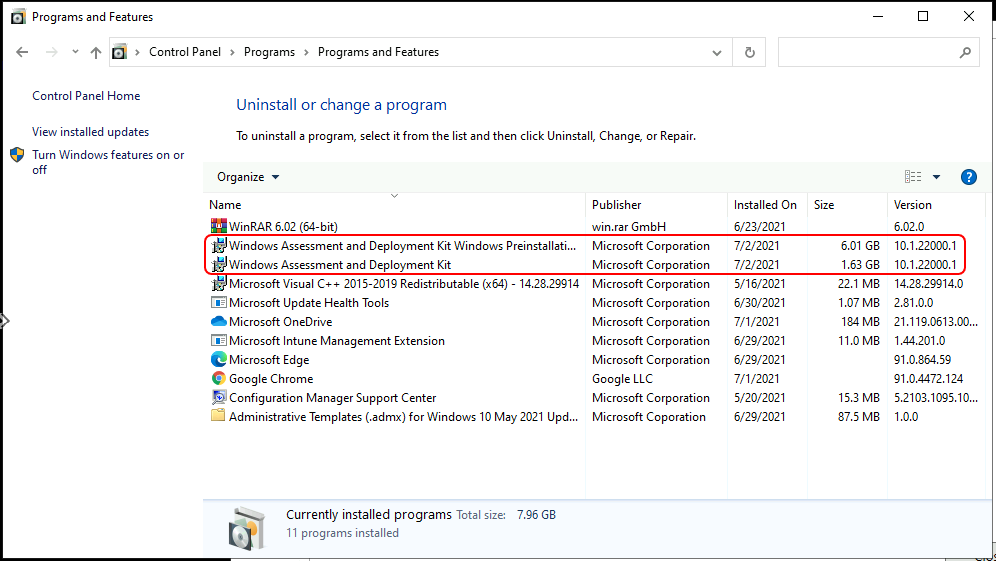996x562 pixels.
Task: Go back with the back arrow
Action: click(22, 52)
